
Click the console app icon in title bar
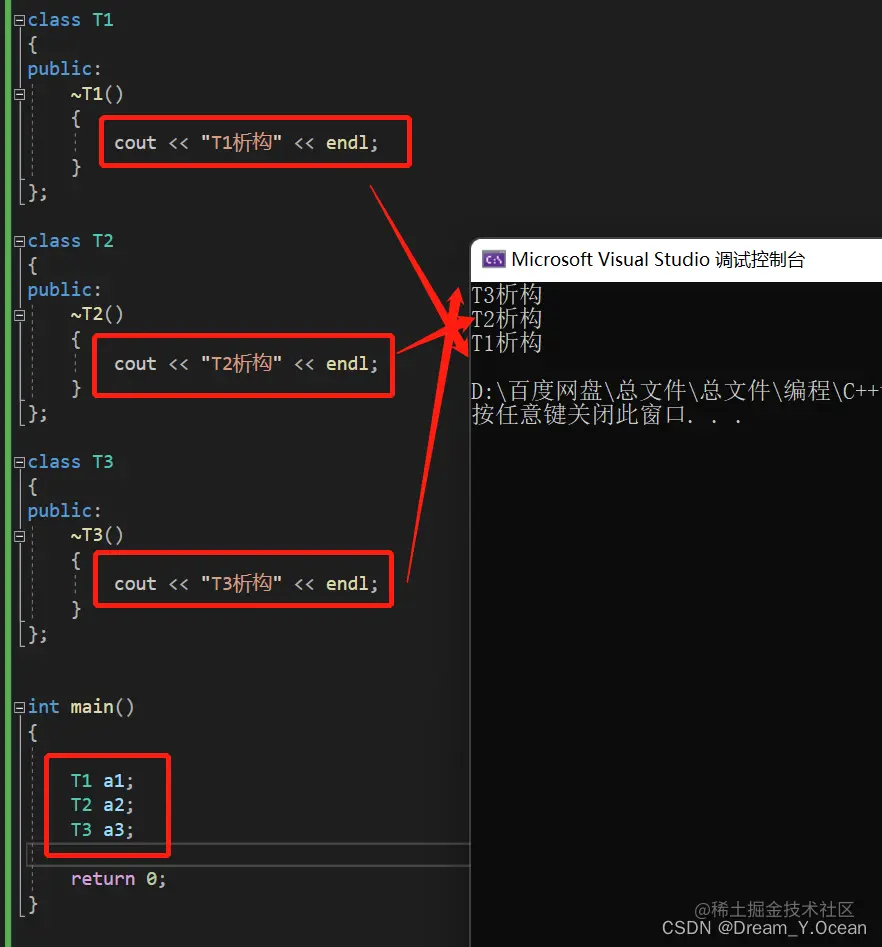click(x=493, y=260)
